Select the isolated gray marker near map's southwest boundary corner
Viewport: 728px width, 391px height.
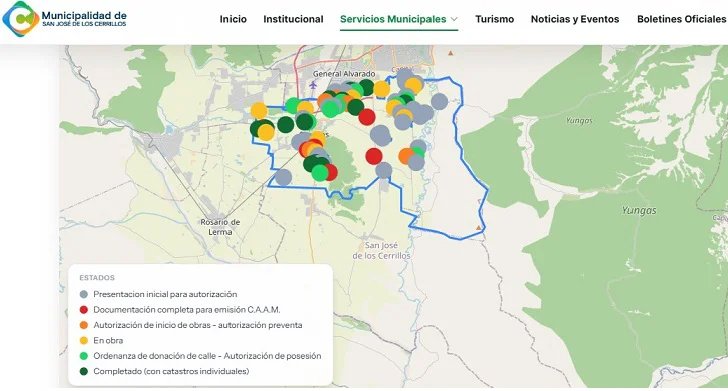283,177
